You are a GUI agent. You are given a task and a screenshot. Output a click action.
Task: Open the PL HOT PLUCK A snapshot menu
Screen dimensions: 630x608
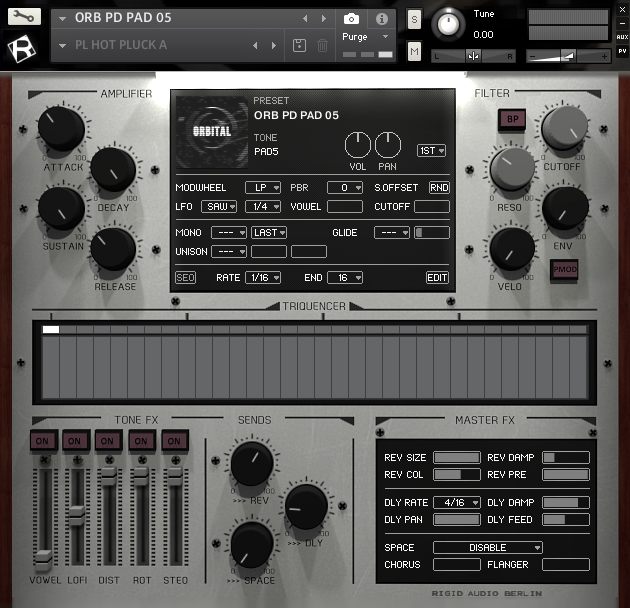(62, 45)
